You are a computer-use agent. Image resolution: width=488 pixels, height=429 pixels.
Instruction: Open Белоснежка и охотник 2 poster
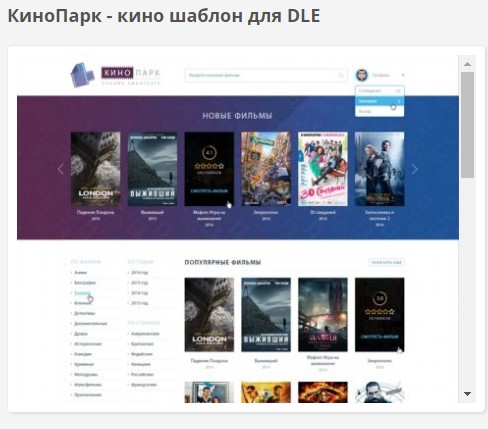(380, 169)
